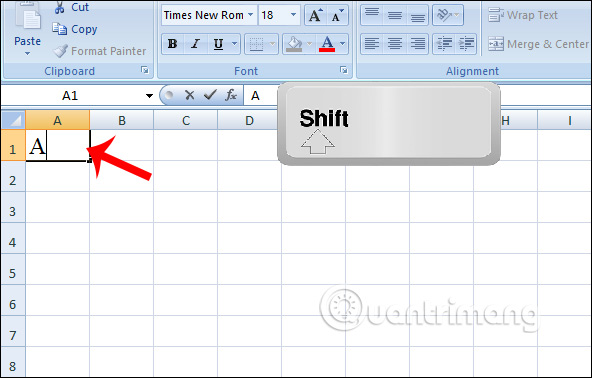Open Insert Function fx
This screenshot has height=378, width=592.
tap(231, 96)
